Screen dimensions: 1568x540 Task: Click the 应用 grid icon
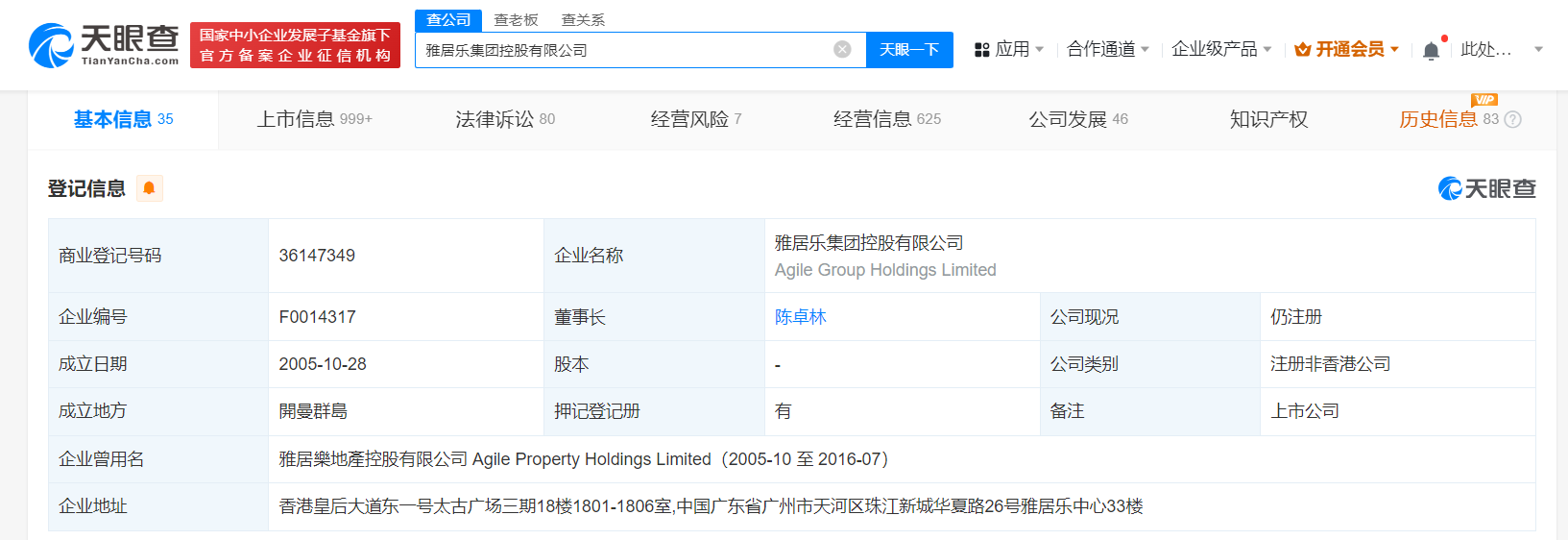981,50
